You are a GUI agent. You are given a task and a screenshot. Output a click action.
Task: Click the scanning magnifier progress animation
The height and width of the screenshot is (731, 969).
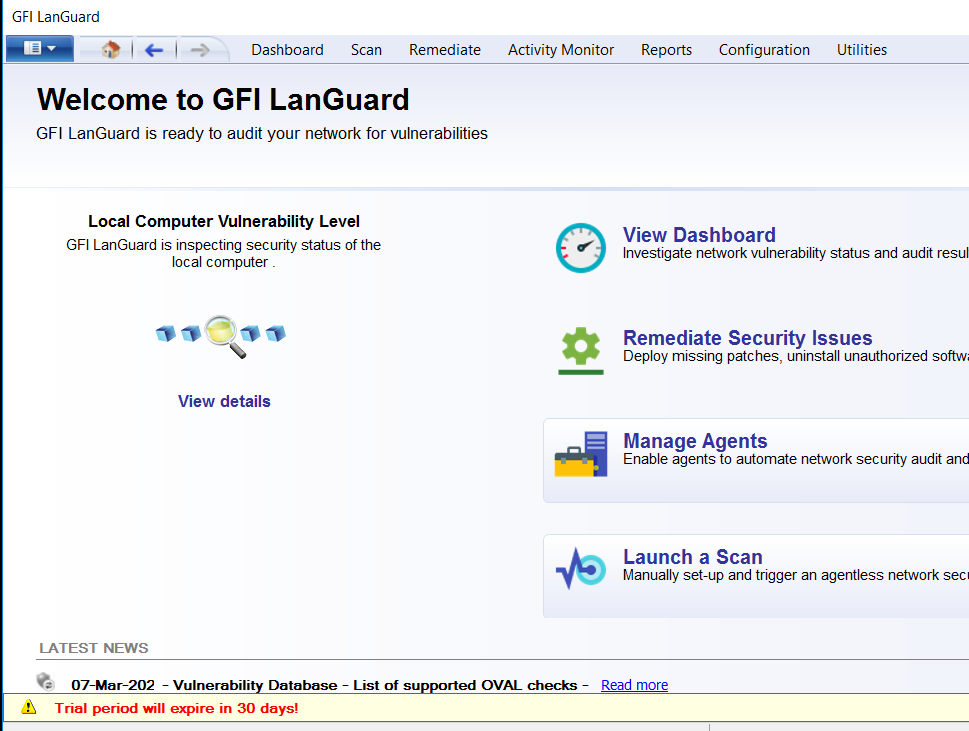coord(221,336)
